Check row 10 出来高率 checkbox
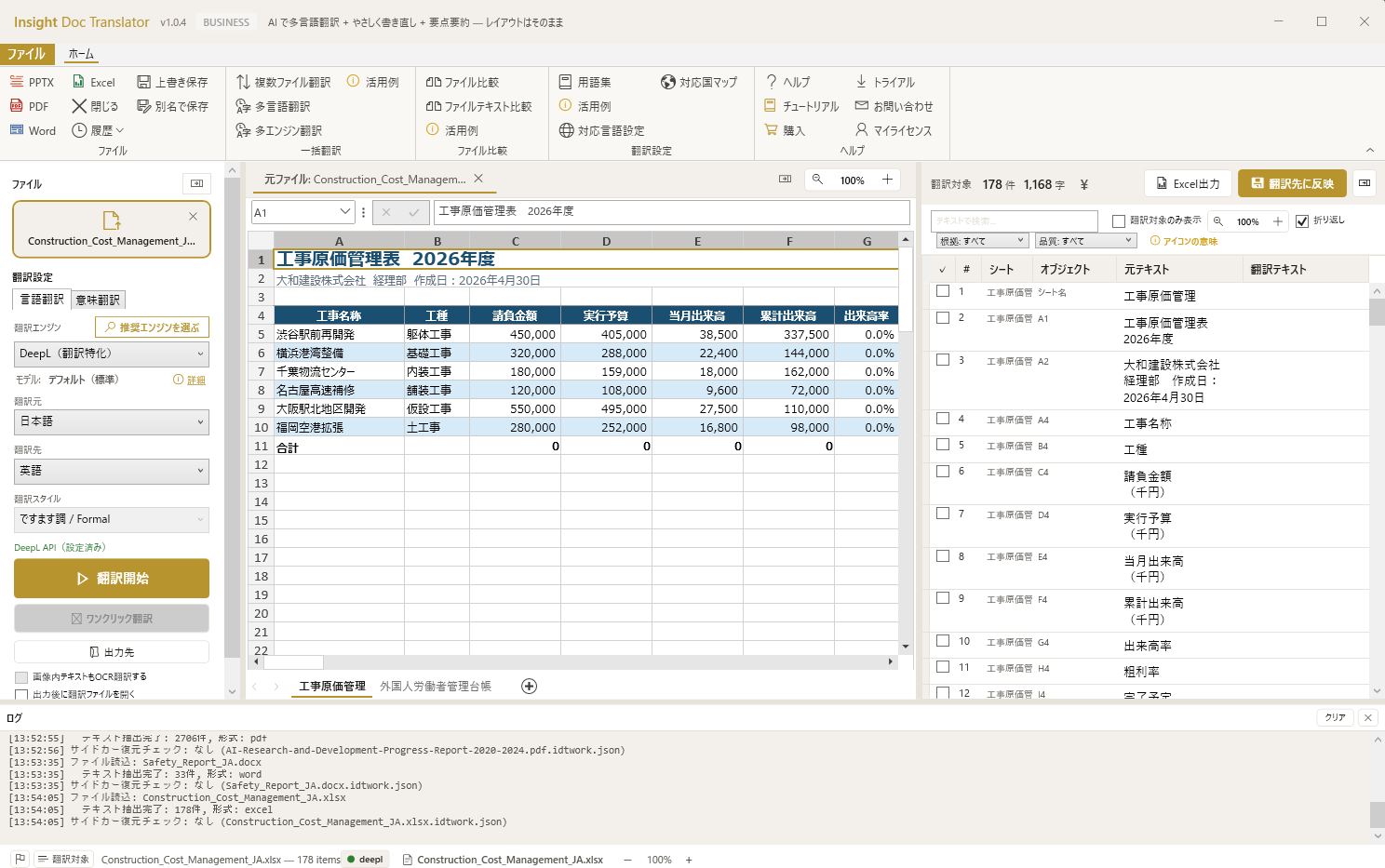1385x868 pixels. [943, 641]
